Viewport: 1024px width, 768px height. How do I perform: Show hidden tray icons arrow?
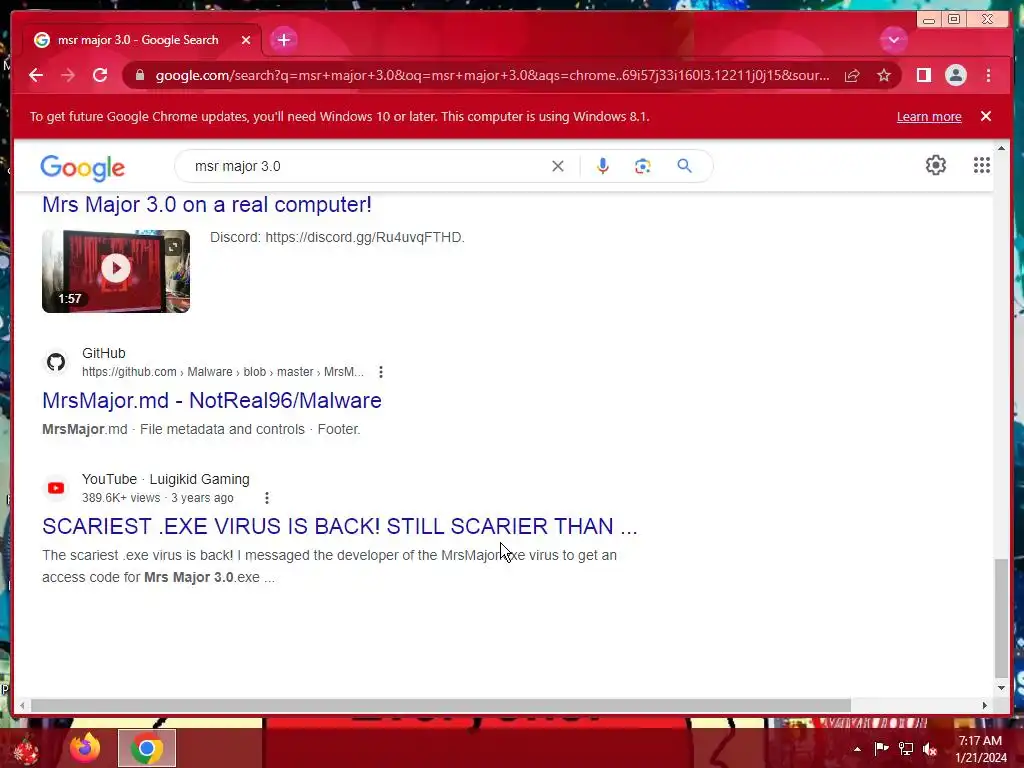857,749
